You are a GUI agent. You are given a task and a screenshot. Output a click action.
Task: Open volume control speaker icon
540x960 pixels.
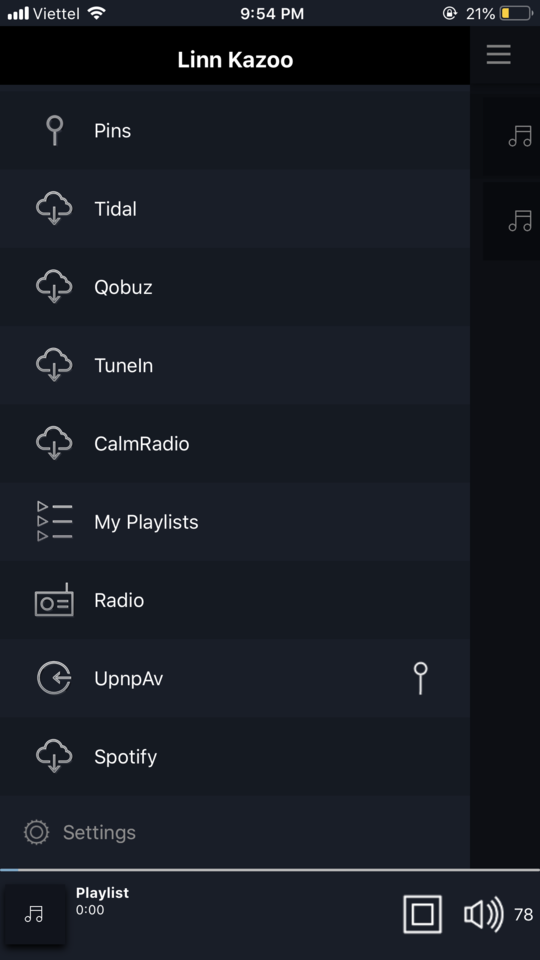coord(483,914)
